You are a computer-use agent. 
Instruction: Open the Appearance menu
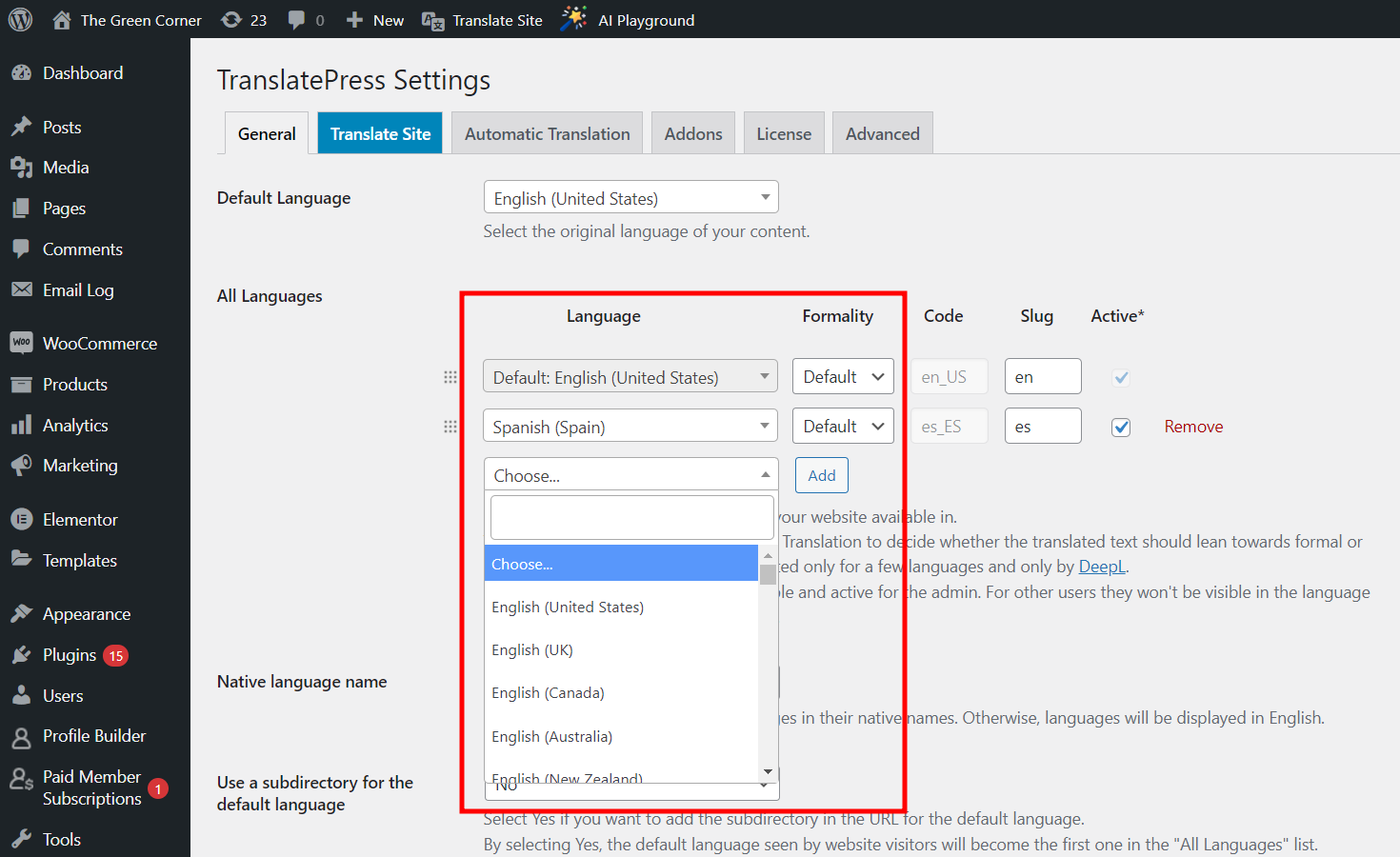[x=86, y=613]
